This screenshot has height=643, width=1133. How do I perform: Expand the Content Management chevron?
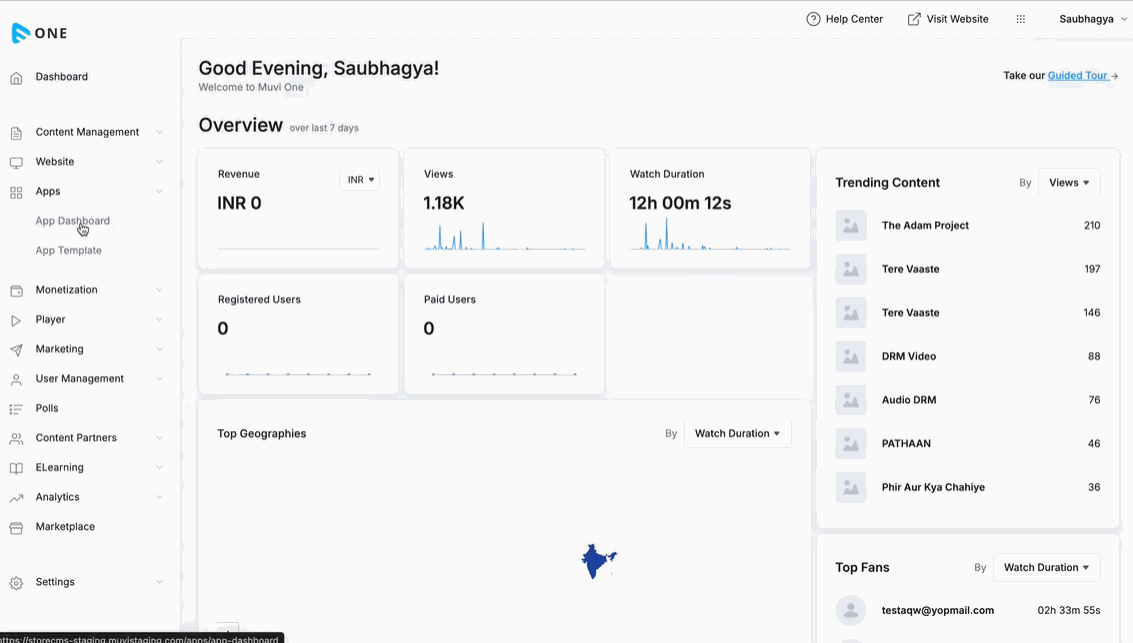tap(160, 132)
